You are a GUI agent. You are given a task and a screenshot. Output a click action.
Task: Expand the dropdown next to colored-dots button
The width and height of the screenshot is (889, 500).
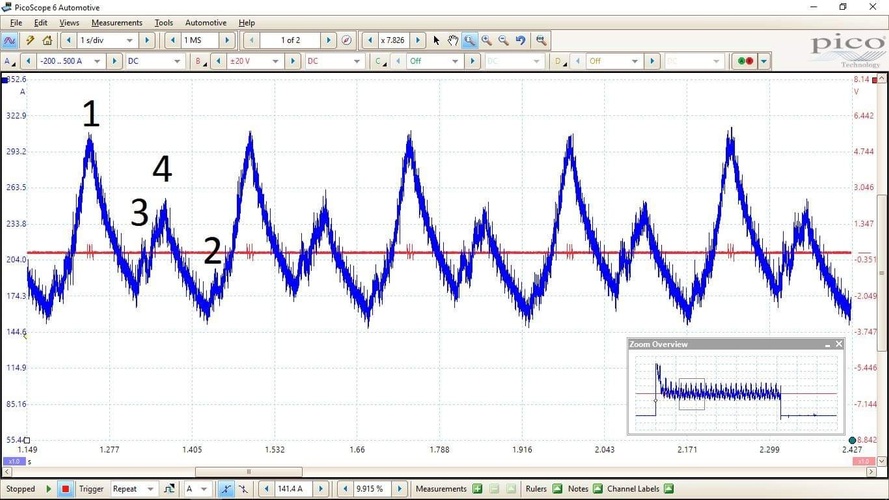click(764, 61)
